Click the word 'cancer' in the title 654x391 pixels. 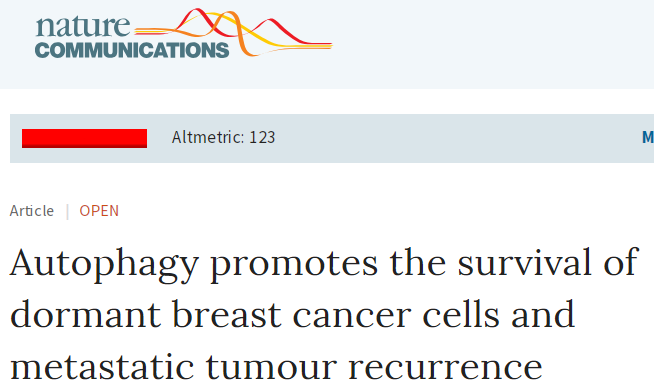[x=352, y=317]
